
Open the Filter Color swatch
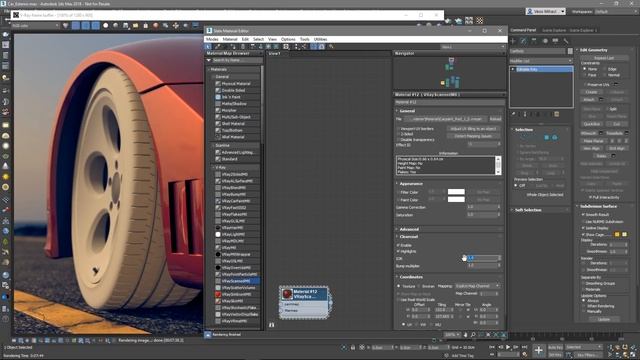tap(456, 192)
